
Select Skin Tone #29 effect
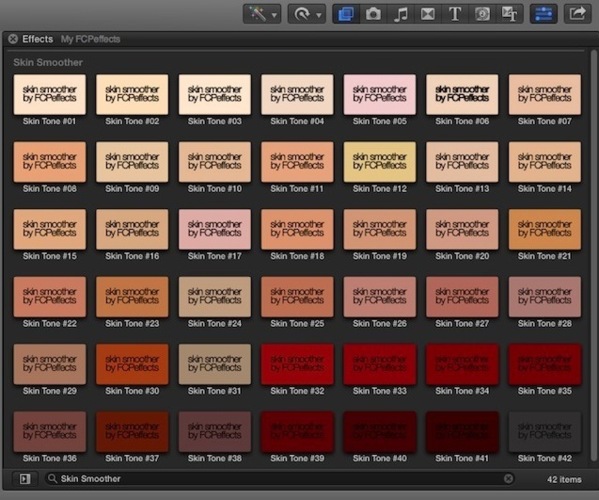coord(50,364)
